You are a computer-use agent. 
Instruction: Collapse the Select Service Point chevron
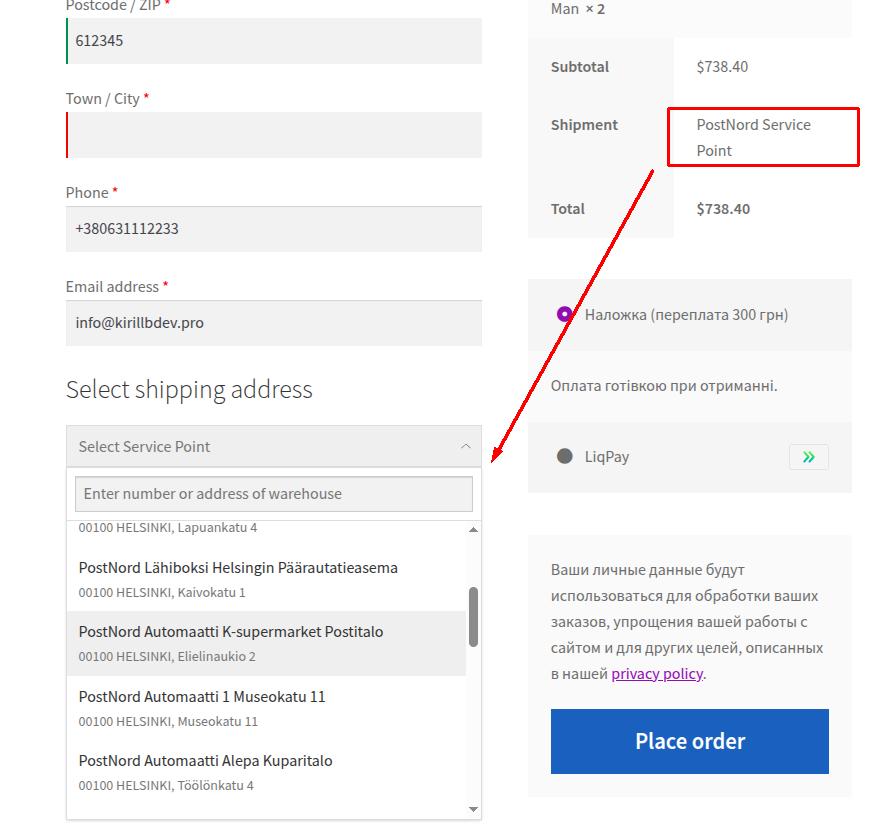[465, 446]
